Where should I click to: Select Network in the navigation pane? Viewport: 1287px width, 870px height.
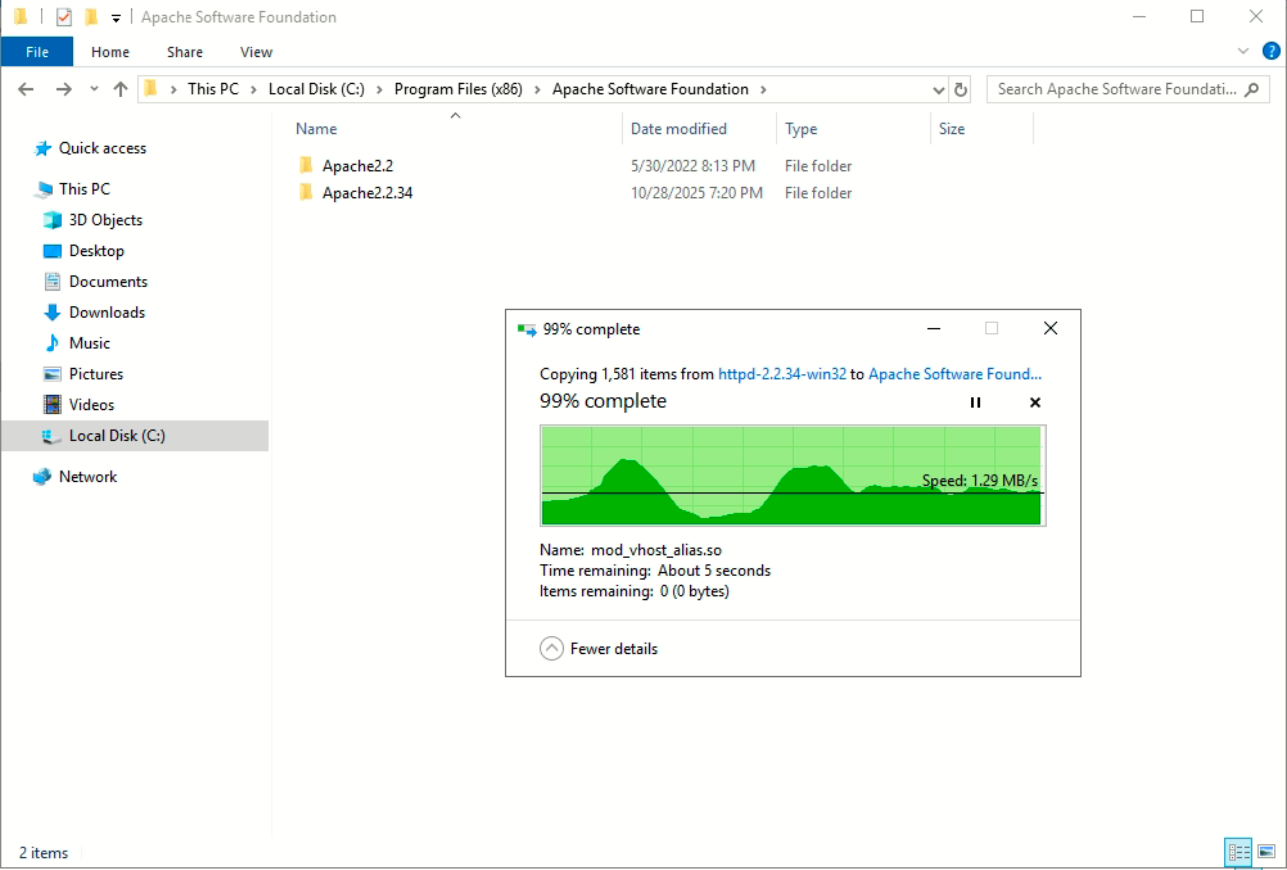click(88, 476)
